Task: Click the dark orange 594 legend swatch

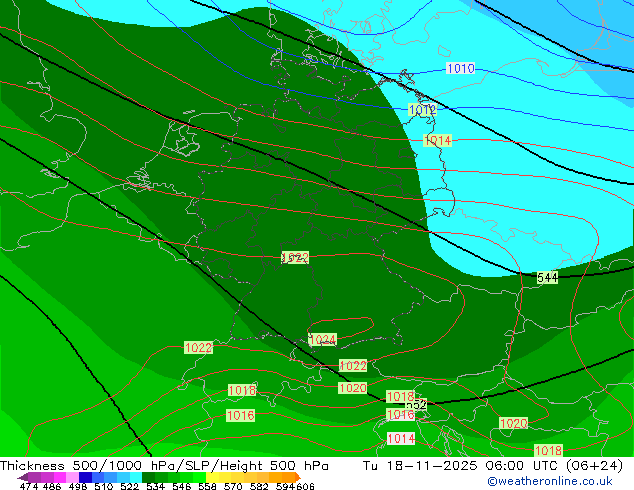Action: [288, 477]
